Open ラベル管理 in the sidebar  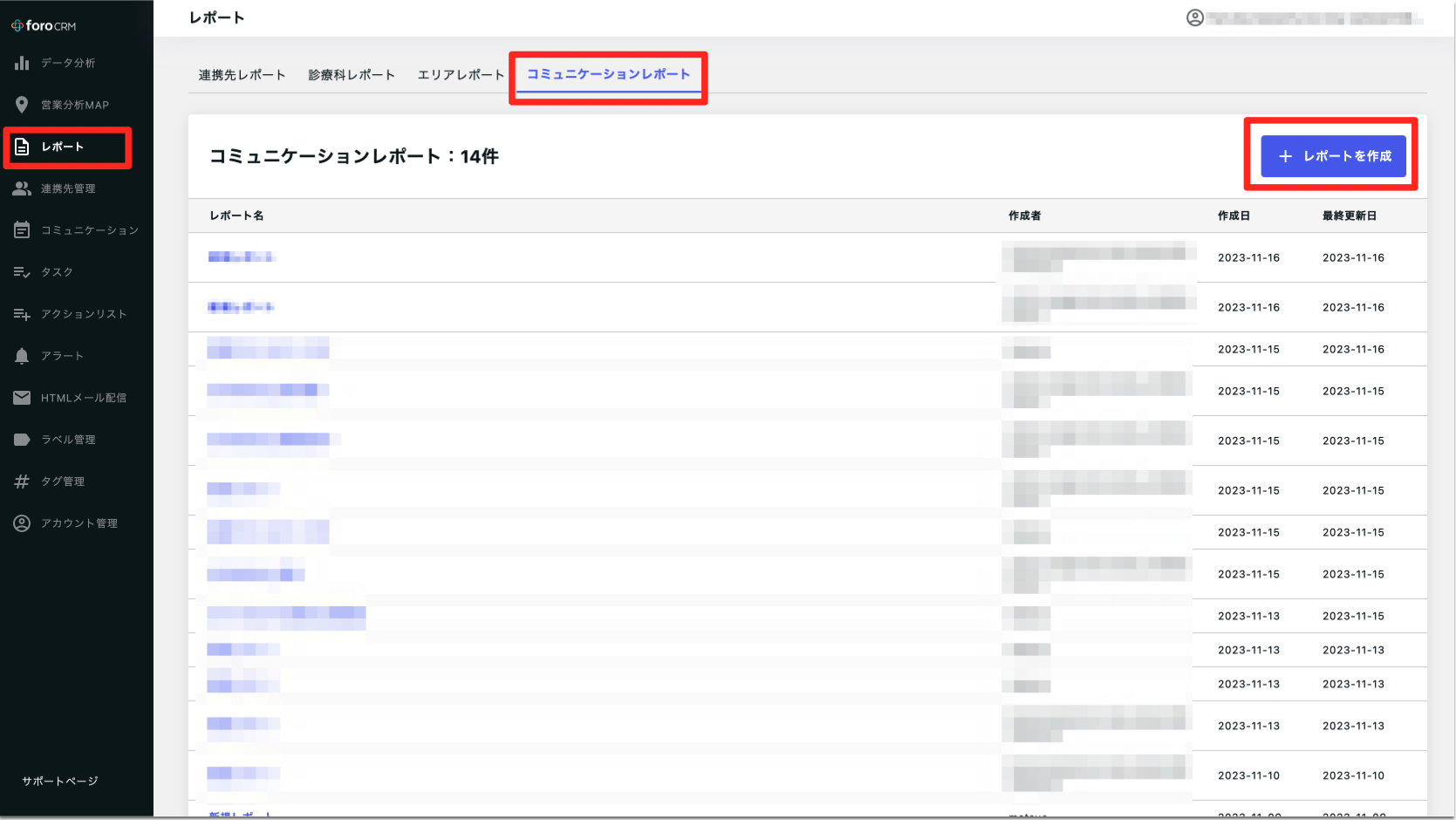(77, 440)
